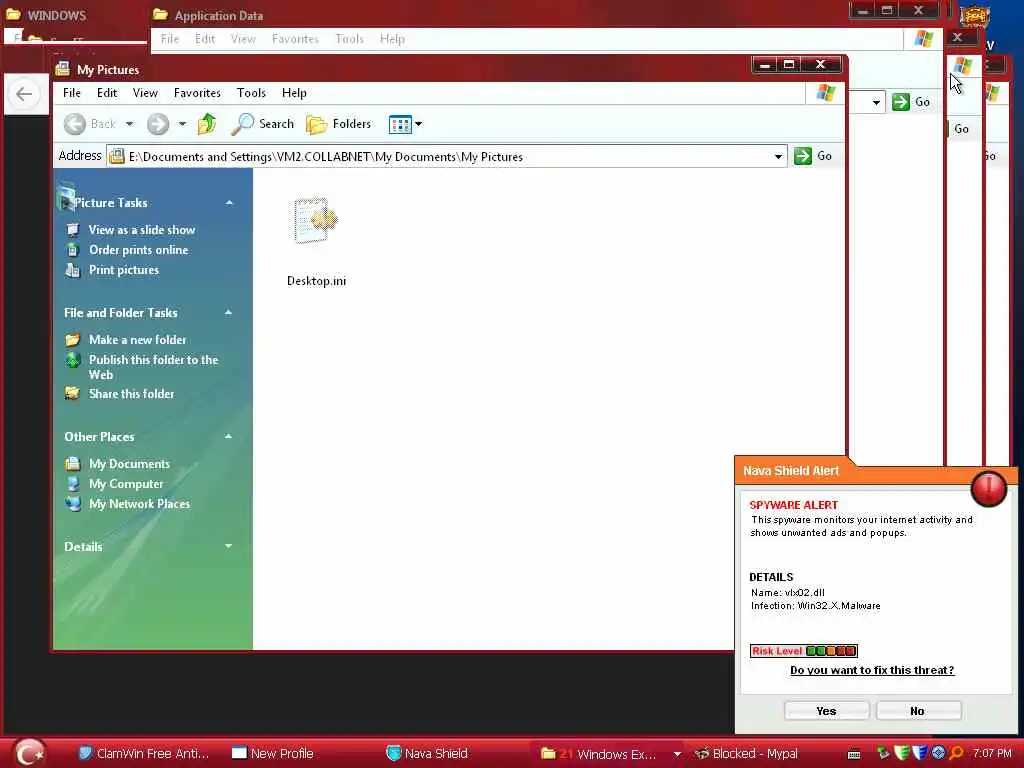Click the round blue tray icon

coord(938,753)
